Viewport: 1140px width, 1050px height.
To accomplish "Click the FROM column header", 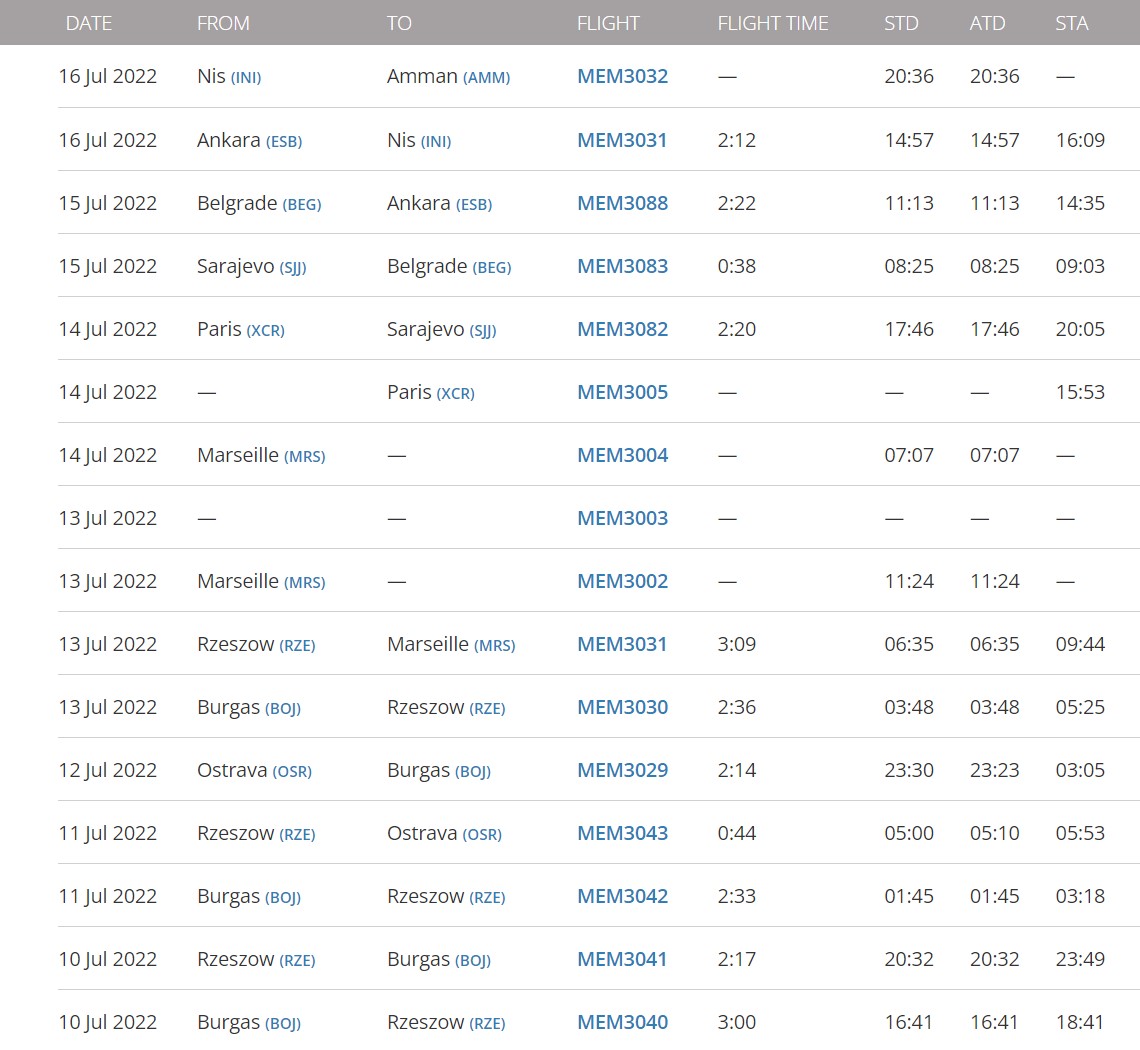I will [223, 23].
